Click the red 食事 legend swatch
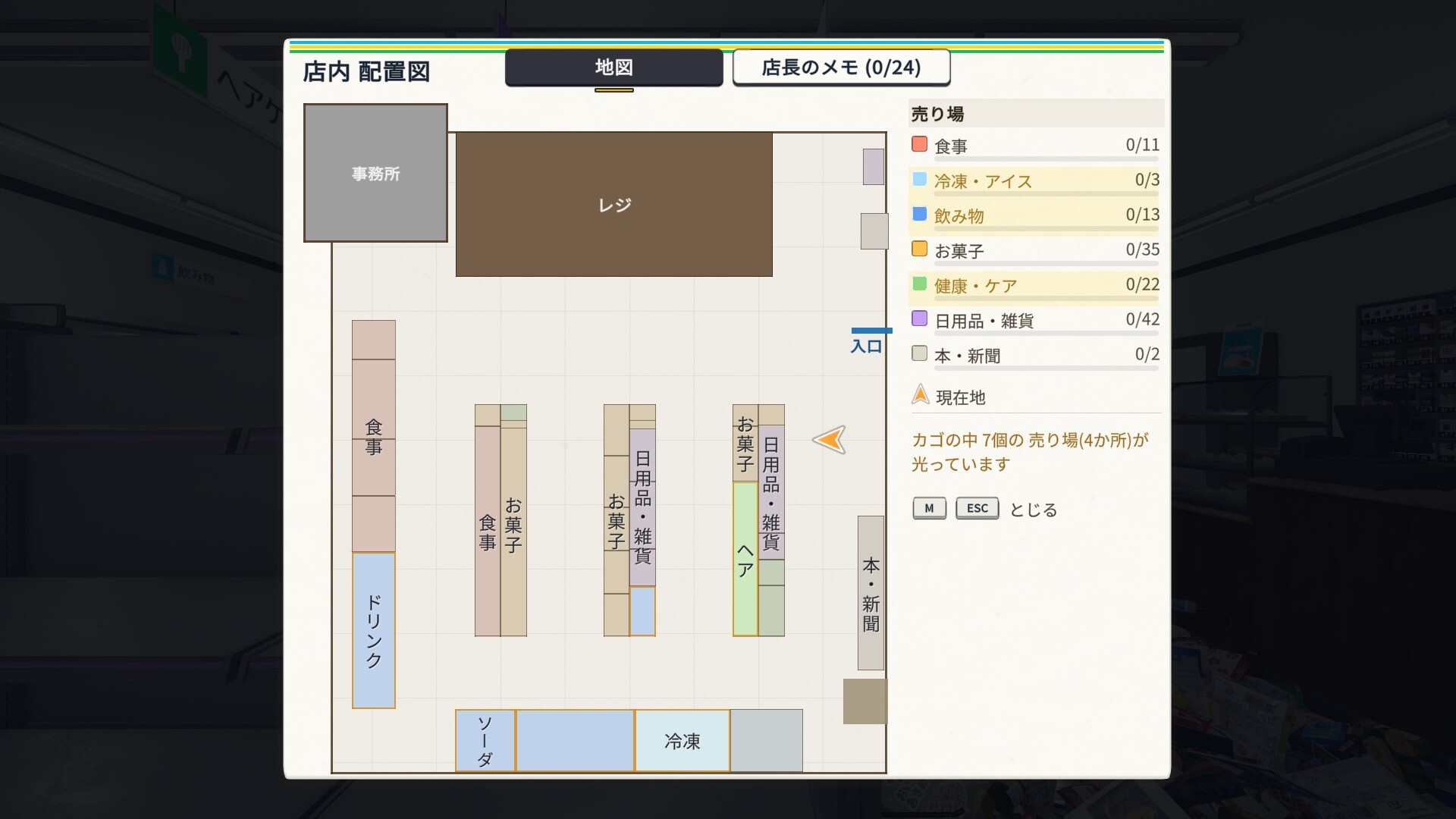This screenshot has height=819, width=1456. pos(920,144)
